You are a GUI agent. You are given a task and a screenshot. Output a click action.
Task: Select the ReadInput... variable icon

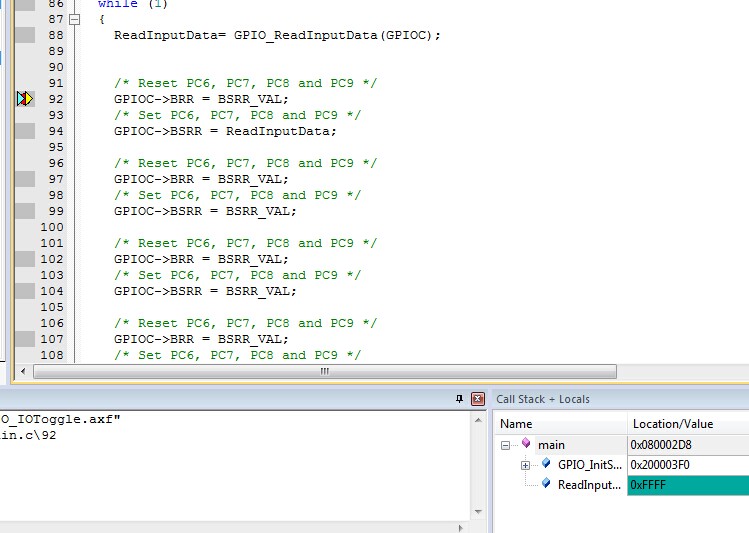click(x=546, y=483)
